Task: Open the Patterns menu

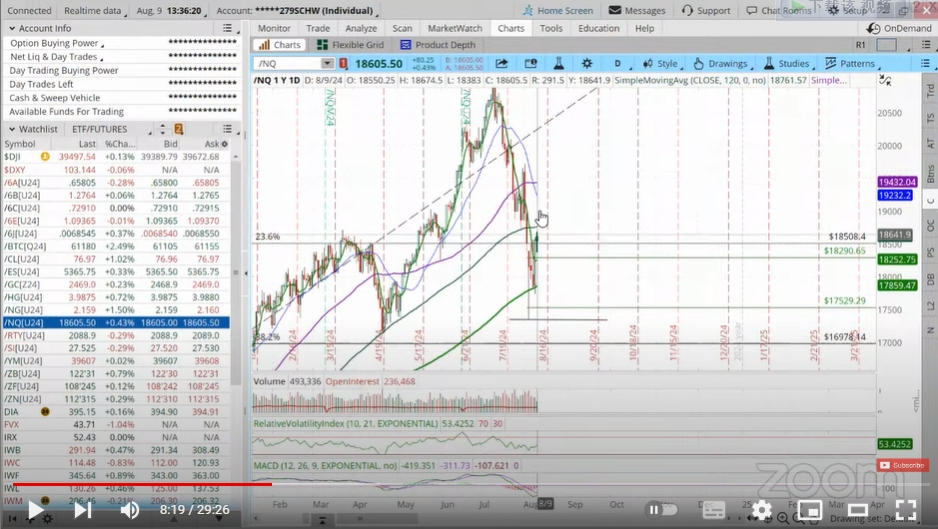Action: pos(850,63)
